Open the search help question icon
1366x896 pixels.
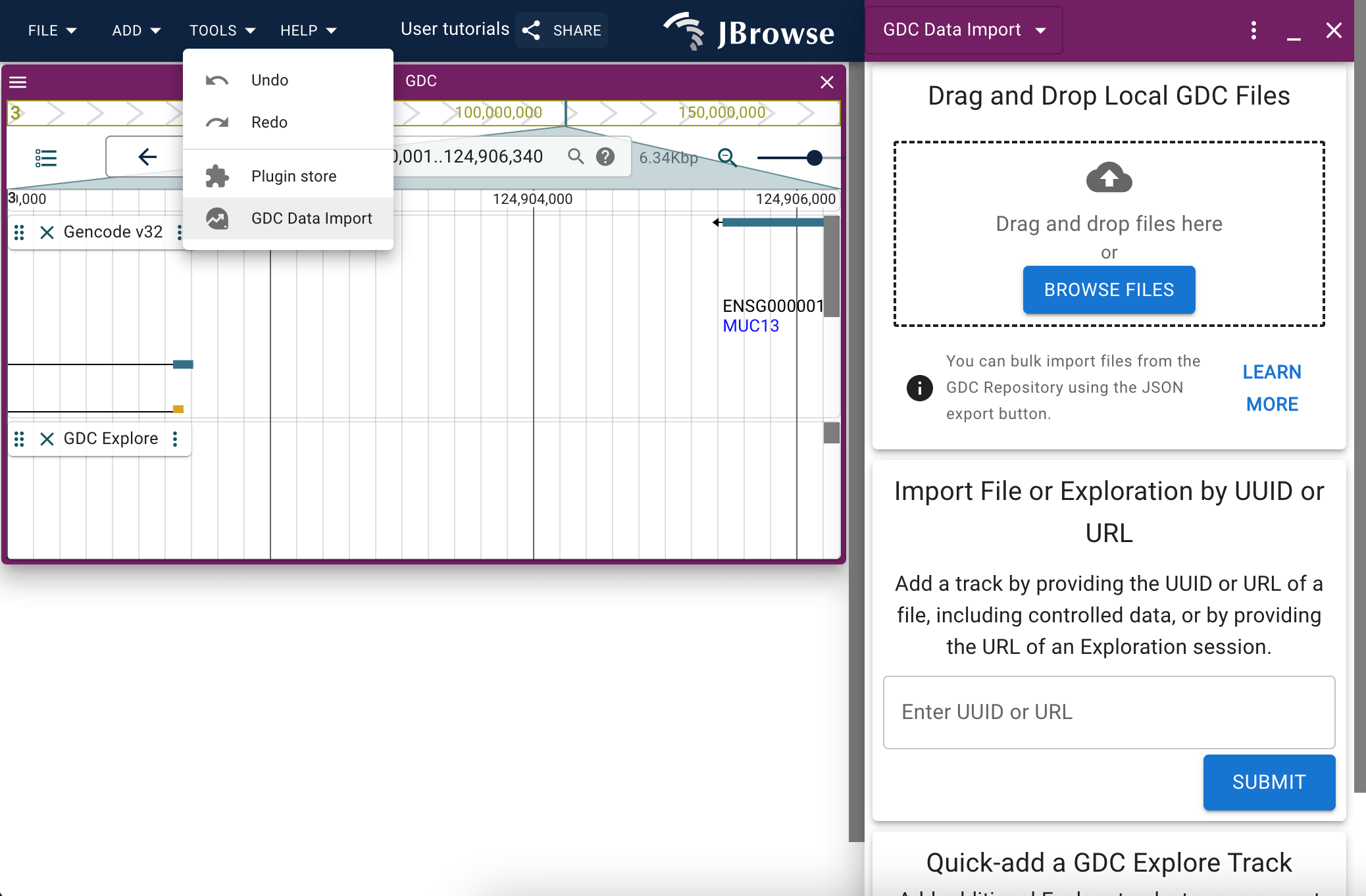tap(605, 157)
